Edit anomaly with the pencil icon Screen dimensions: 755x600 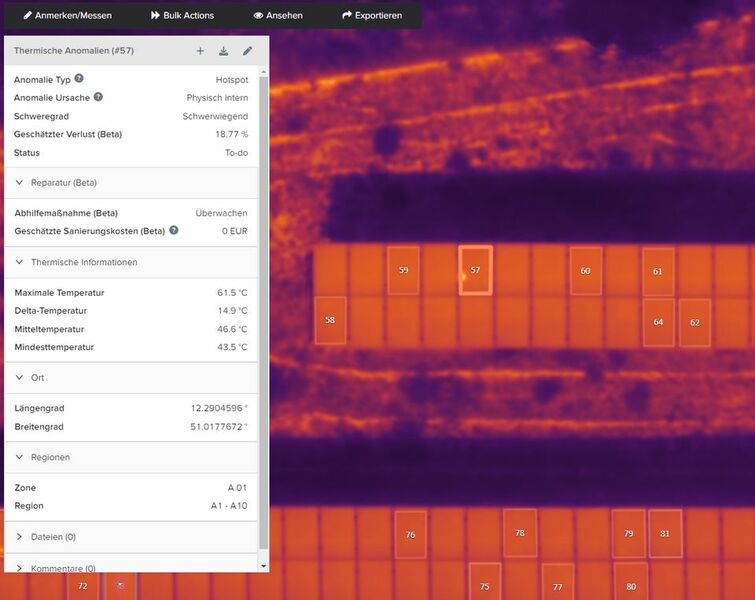[x=247, y=51]
